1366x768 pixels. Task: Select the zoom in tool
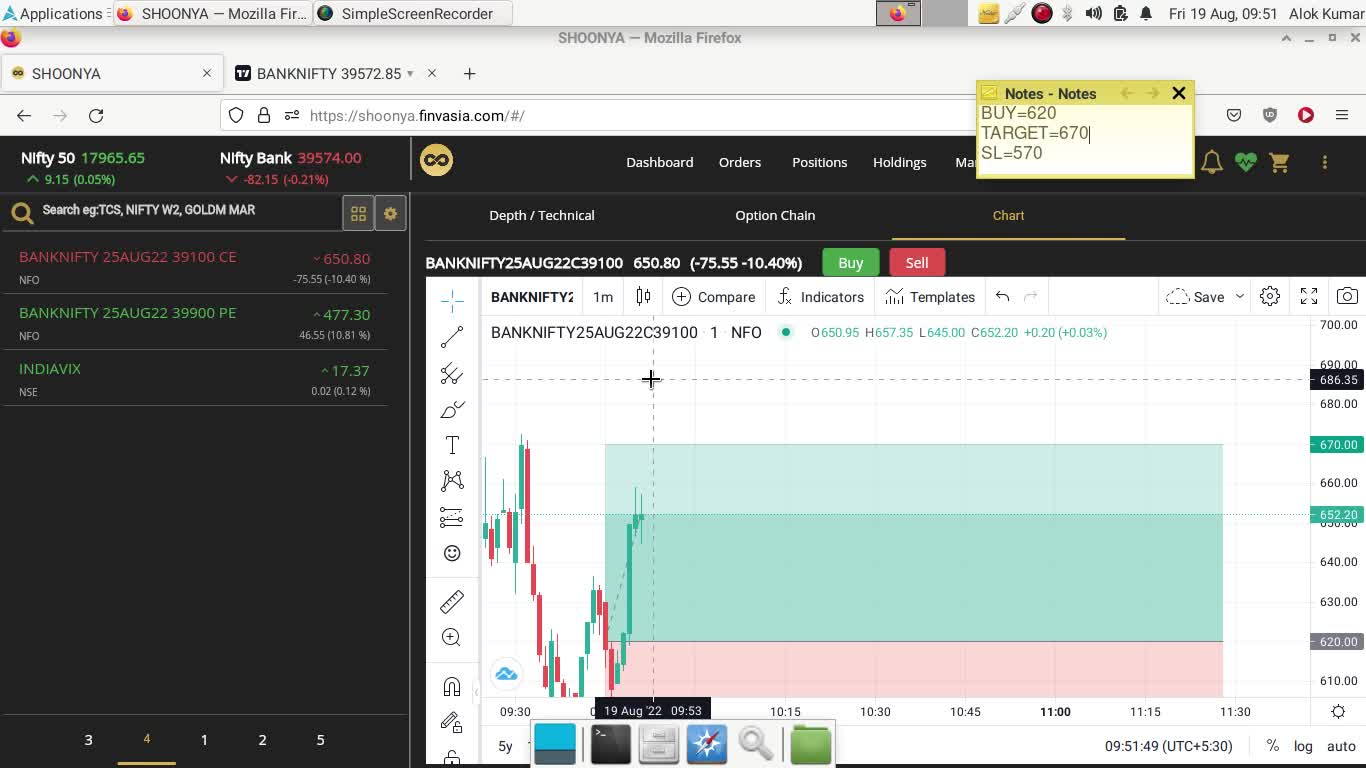452,637
